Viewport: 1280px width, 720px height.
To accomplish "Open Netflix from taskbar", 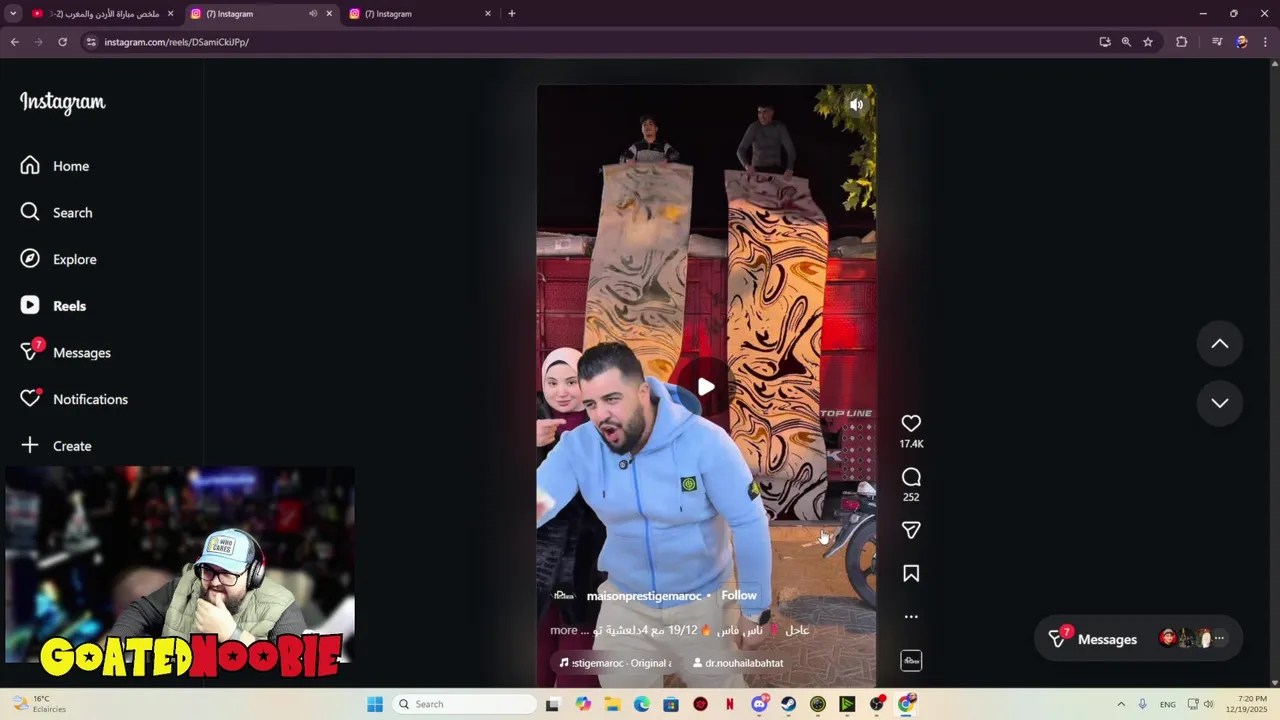I will [x=730, y=704].
